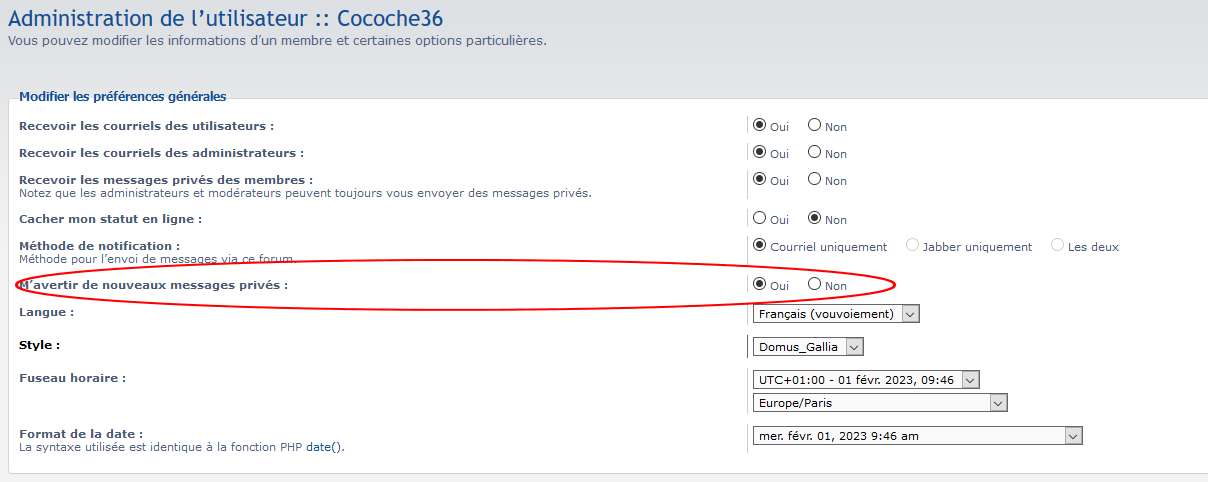This screenshot has height=482, width=1208.
Task: Expand the Europe/Paris city dropdown
Action: click(879, 403)
